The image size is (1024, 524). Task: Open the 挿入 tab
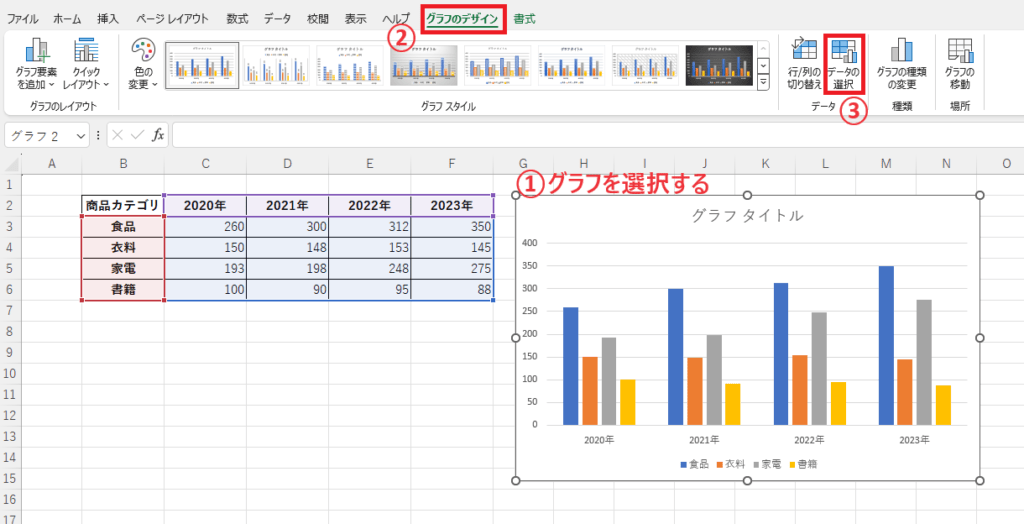(x=108, y=19)
